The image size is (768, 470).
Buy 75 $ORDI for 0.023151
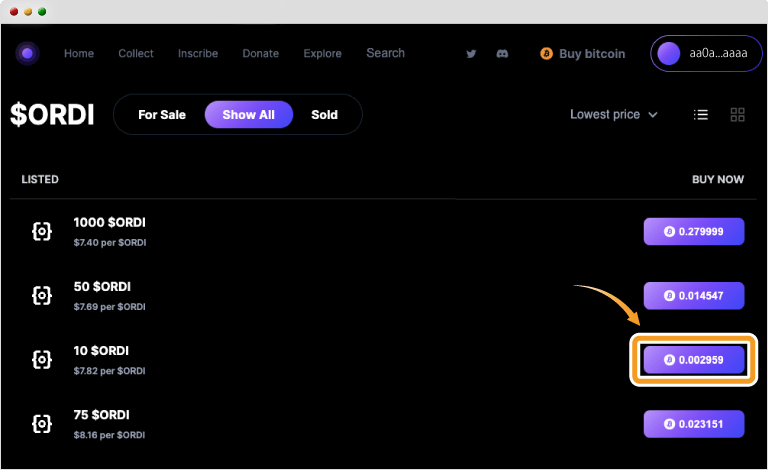694,424
